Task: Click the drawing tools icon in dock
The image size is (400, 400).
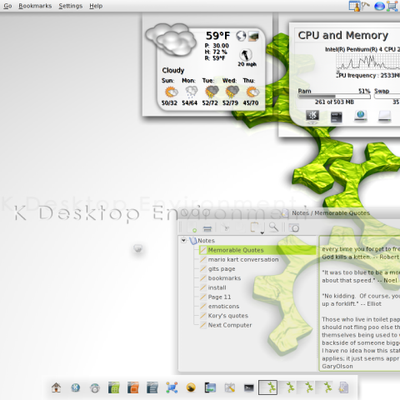Action: [x=230, y=387]
